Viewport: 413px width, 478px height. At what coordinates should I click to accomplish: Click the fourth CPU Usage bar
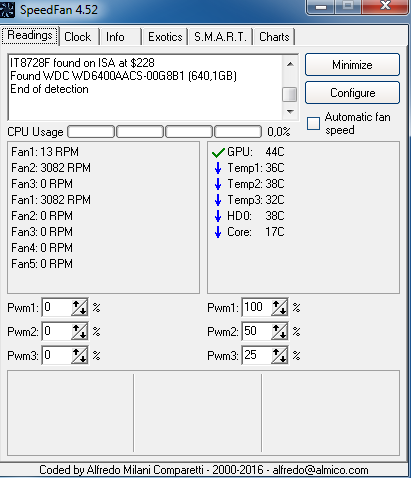(x=238, y=132)
